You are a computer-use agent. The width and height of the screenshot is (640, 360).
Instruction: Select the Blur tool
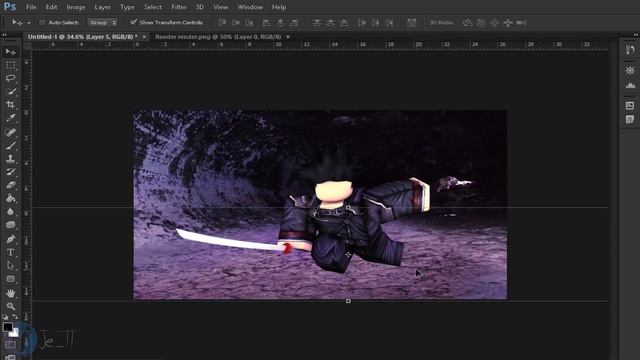pyautogui.click(x=11, y=212)
